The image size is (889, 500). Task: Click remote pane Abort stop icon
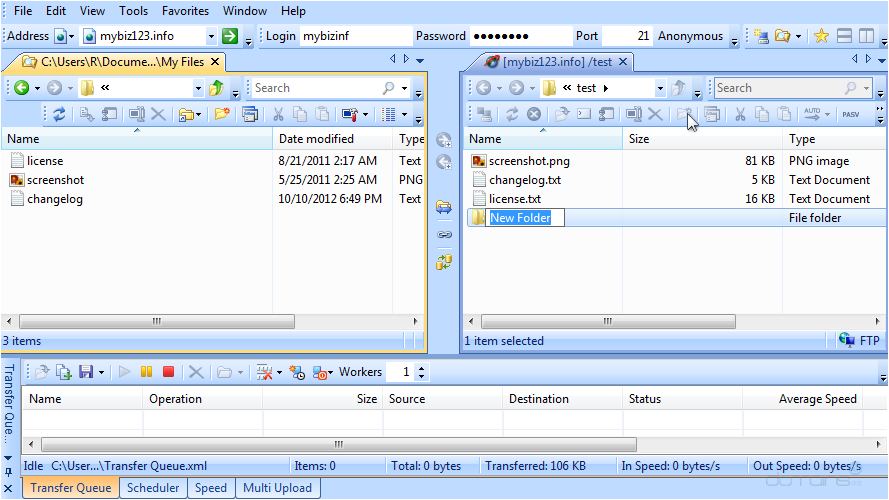pos(534,115)
